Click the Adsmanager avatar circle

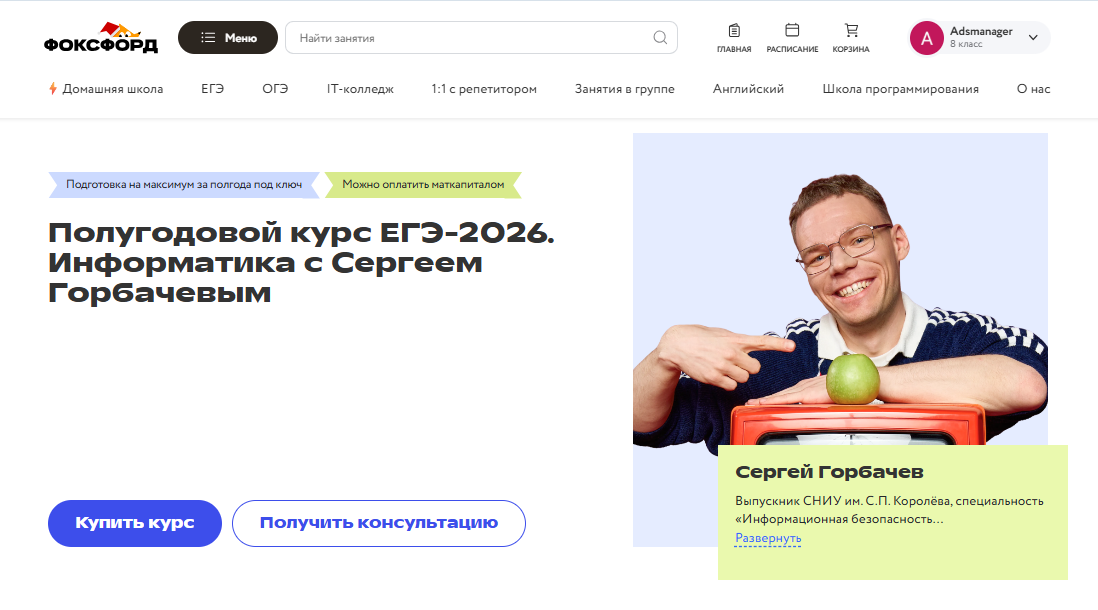pyautogui.click(x=926, y=38)
